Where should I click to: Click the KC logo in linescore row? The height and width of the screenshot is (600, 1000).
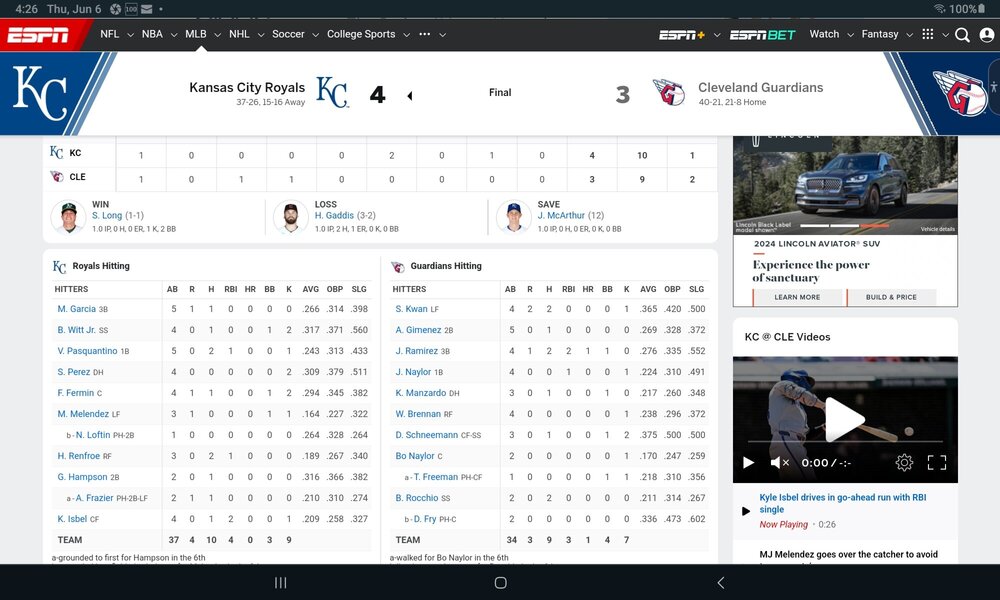(56, 152)
